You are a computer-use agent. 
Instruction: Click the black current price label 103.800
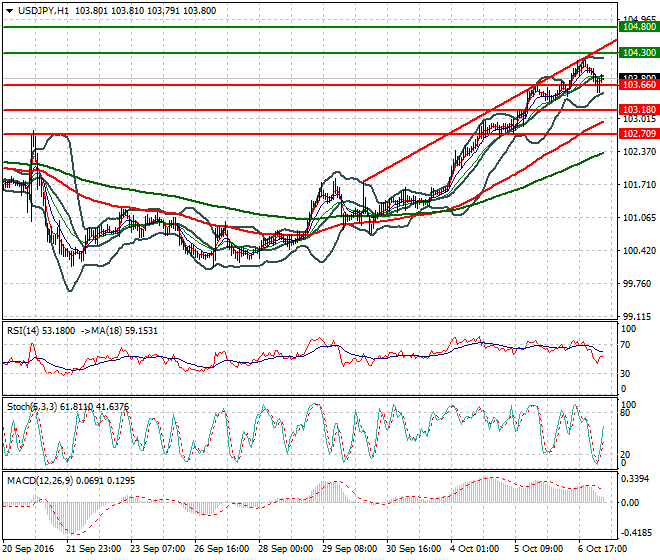coord(639,77)
